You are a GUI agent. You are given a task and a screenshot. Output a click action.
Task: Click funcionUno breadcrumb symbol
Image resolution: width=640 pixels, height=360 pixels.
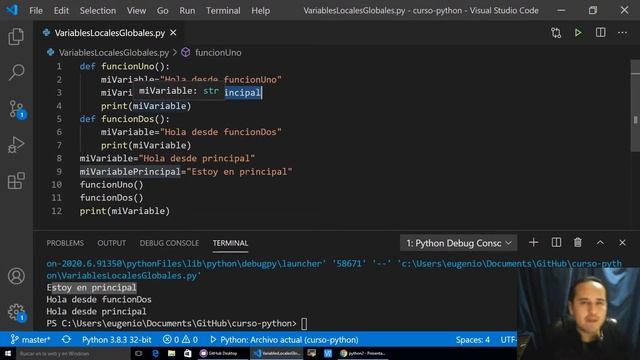click(218, 53)
